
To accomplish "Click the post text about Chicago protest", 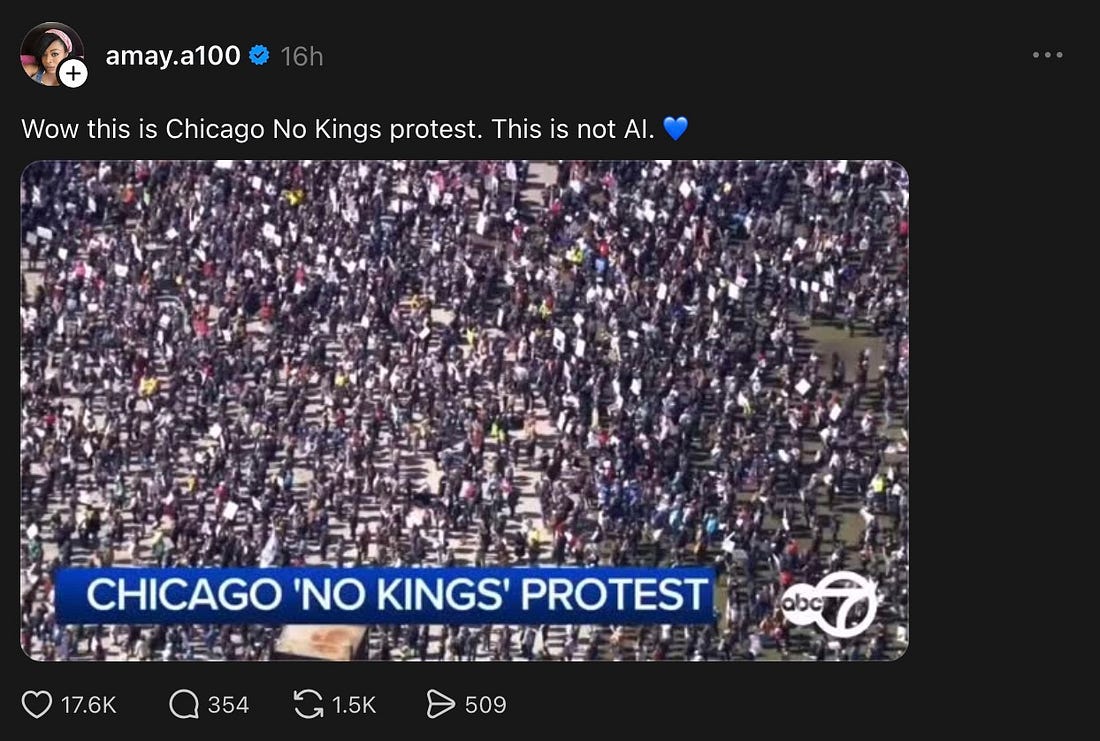I will (x=250, y=129).
